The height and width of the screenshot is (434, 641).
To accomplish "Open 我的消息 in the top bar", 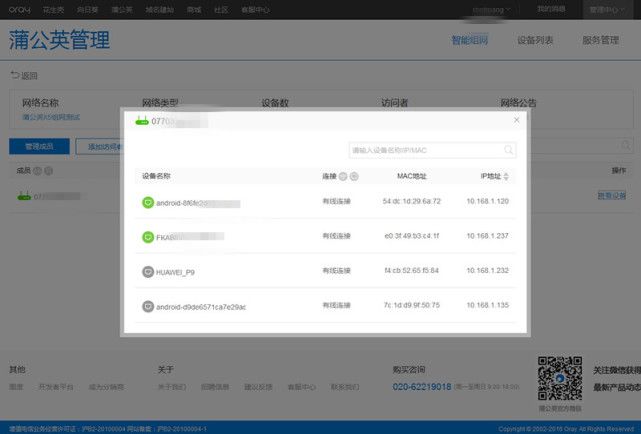I will (x=550, y=9).
